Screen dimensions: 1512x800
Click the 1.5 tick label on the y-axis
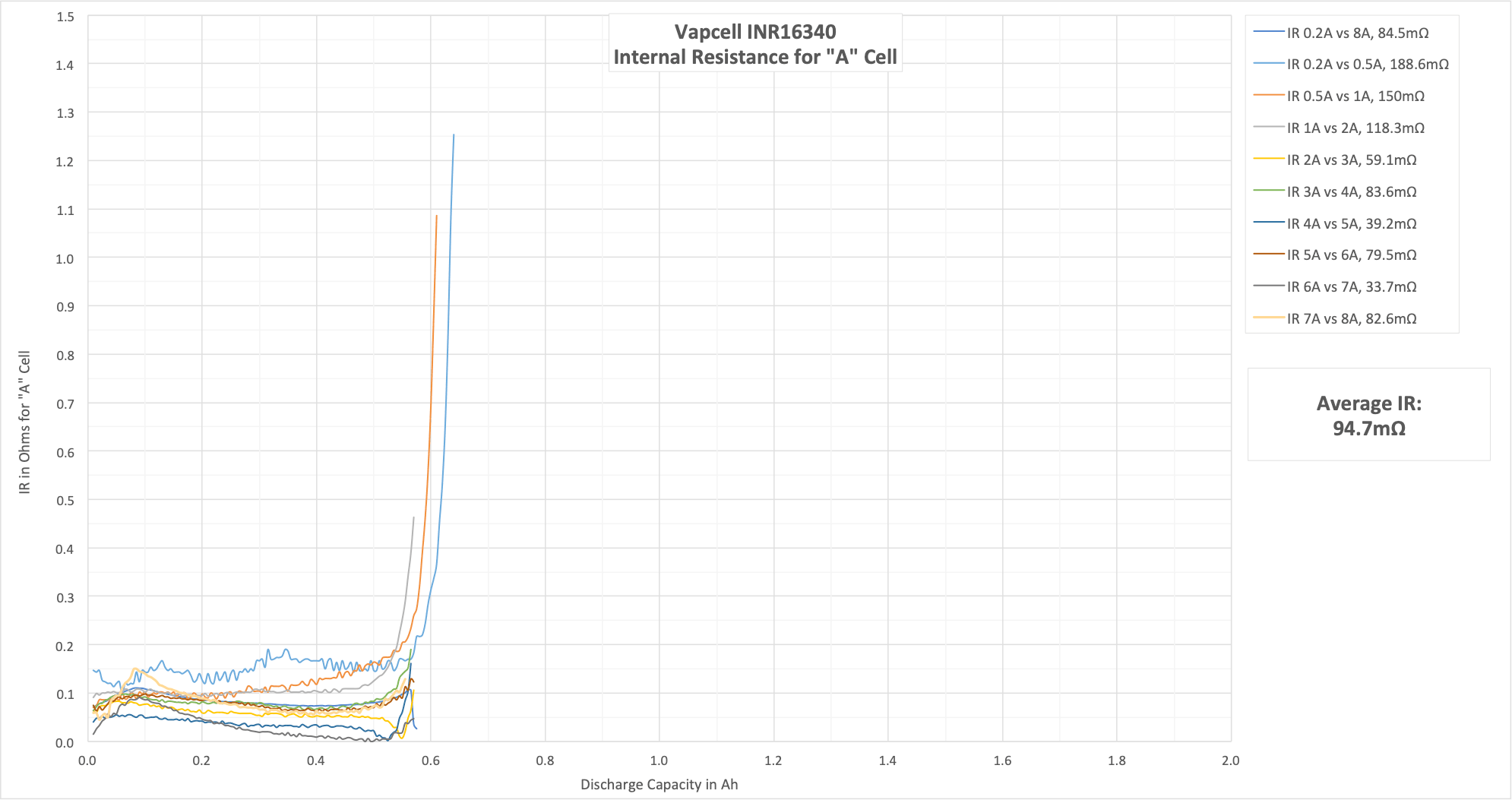65,17
